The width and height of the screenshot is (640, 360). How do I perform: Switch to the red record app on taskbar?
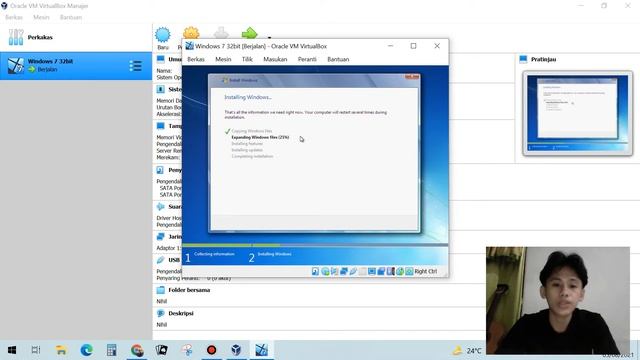(211, 350)
